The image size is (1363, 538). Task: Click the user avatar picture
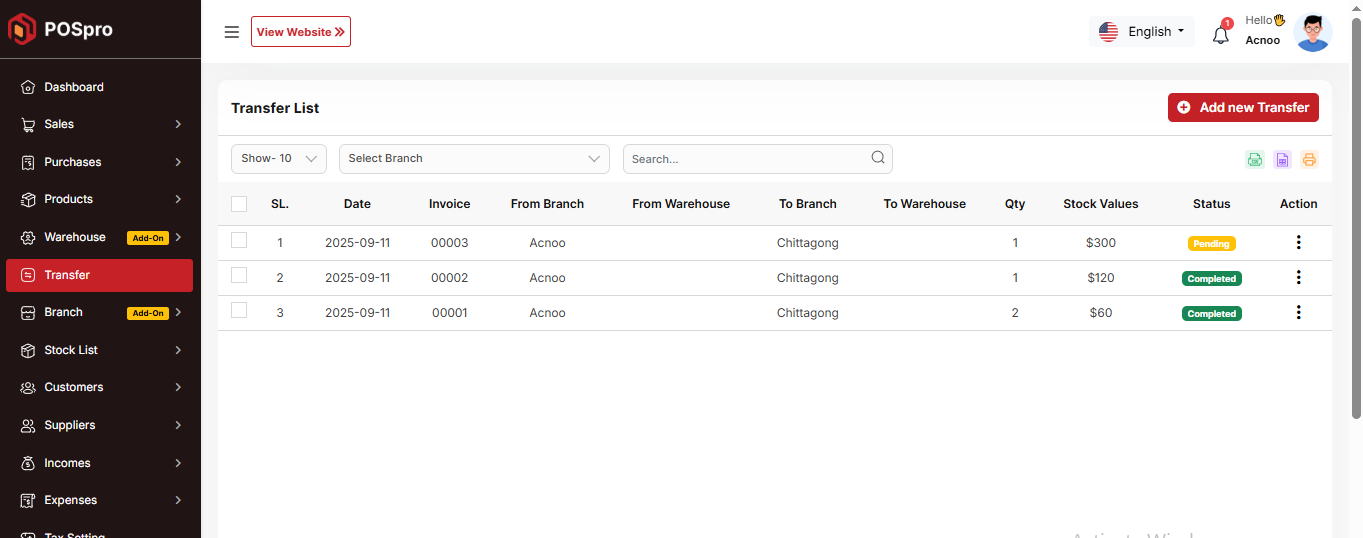pos(1312,32)
